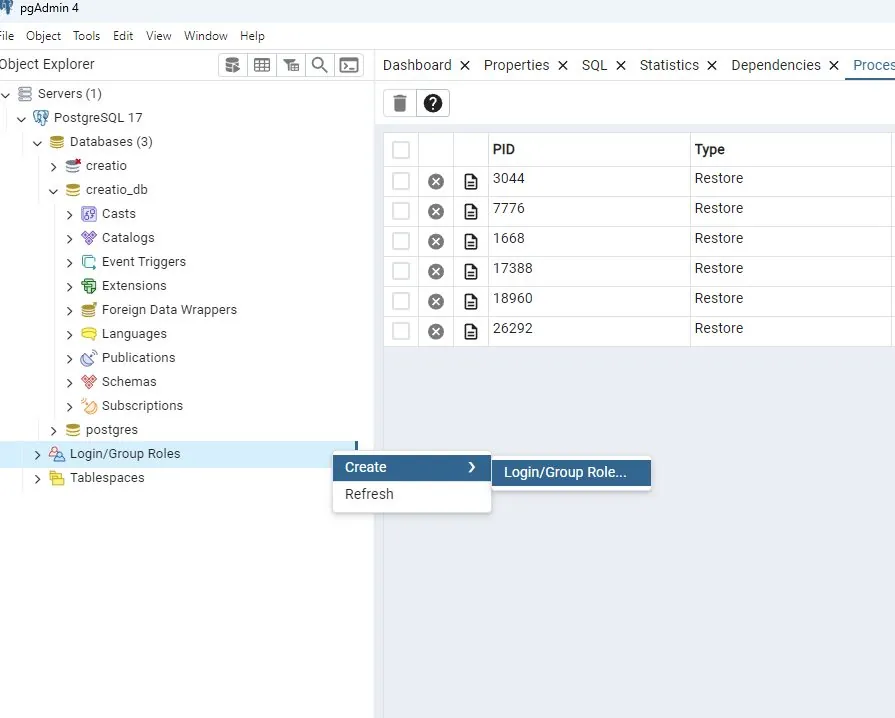Stop process with PID 18960

436,301
